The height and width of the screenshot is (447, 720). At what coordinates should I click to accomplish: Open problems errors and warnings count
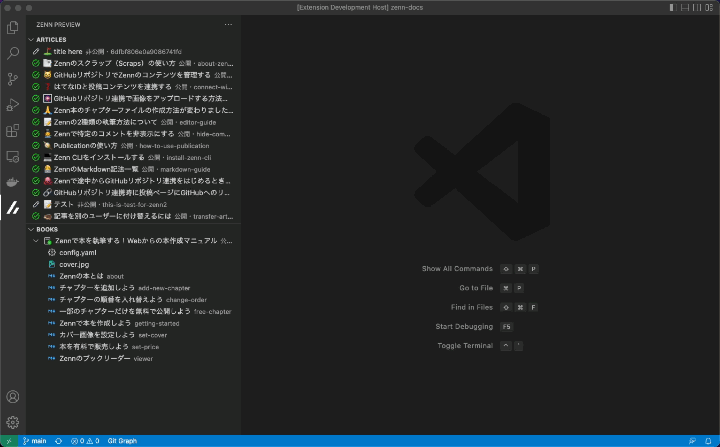click(x=85, y=441)
